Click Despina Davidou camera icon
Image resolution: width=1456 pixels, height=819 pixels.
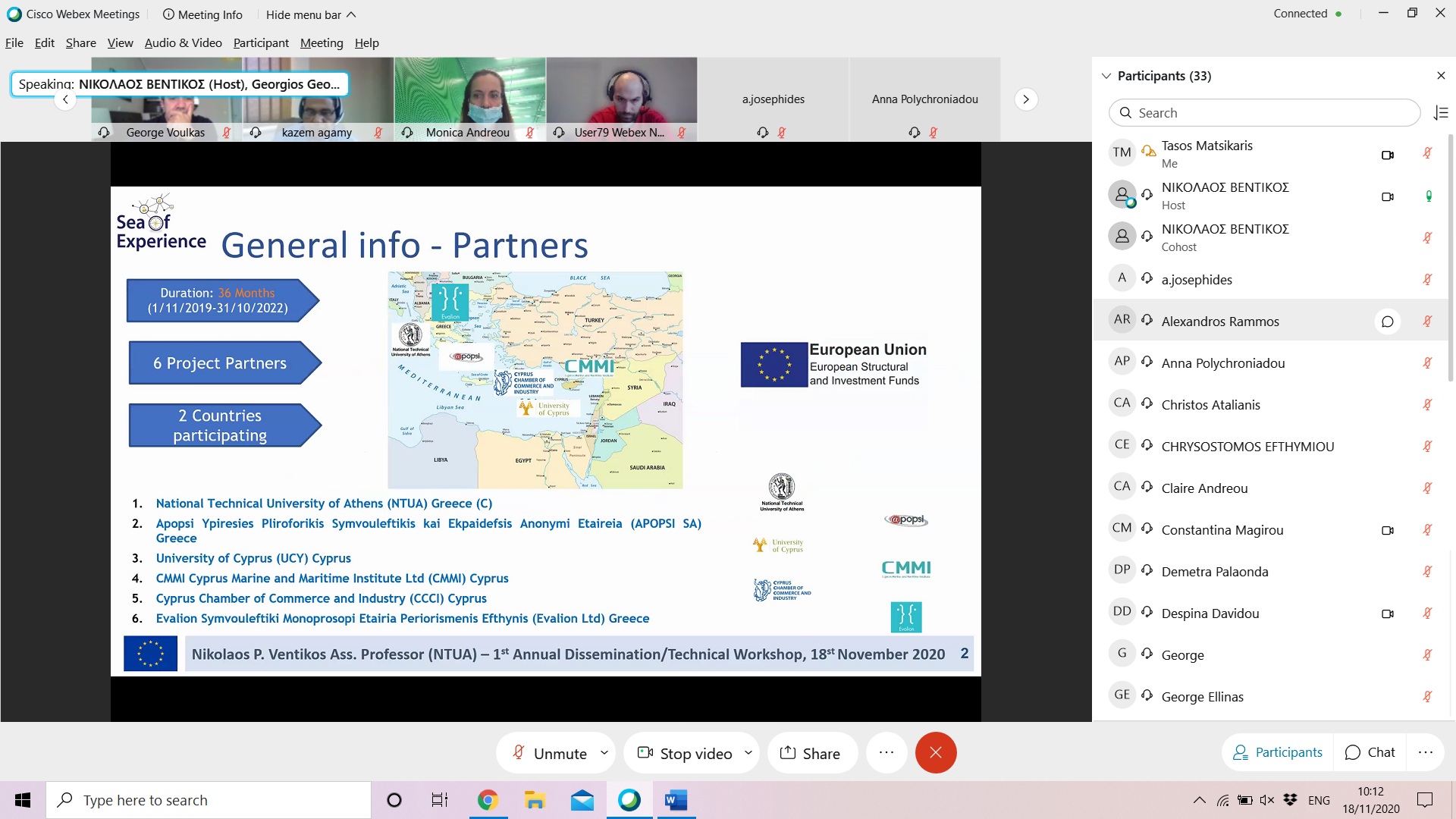tap(1388, 613)
